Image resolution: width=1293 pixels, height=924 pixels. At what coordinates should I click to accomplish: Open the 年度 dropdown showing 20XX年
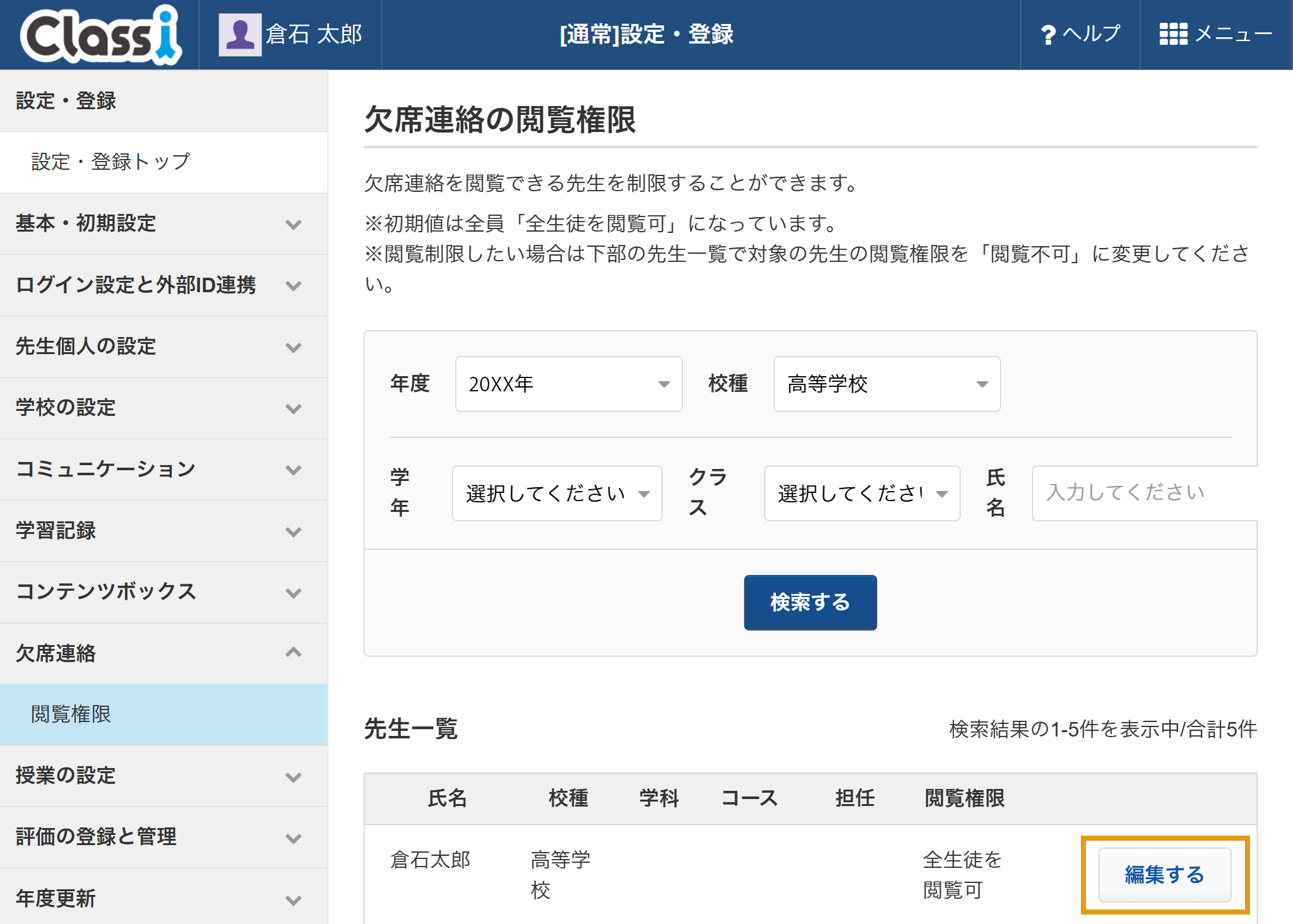(x=569, y=384)
